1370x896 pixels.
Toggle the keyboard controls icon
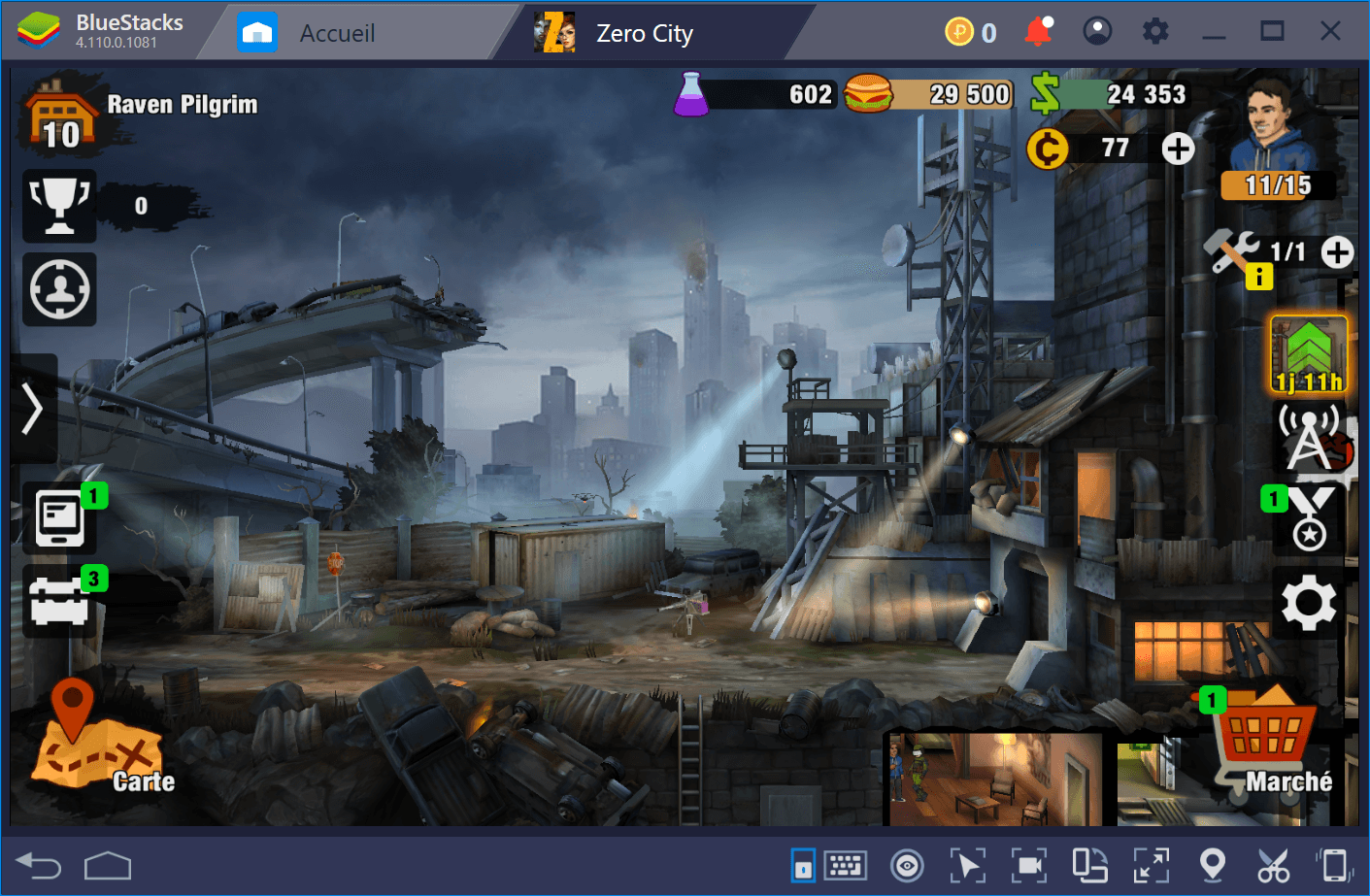(x=845, y=865)
